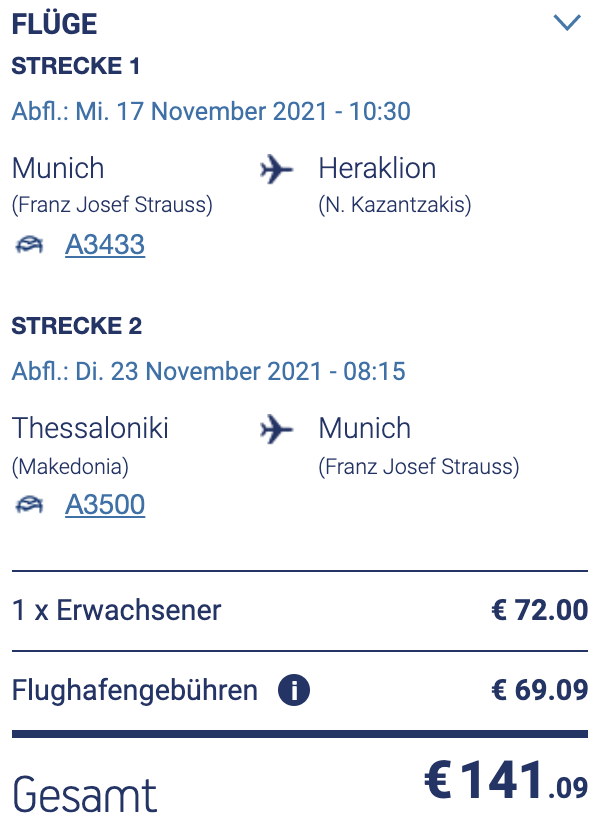This screenshot has height=826, width=606.
Task: Click airline logo beside A3433
Action: tap(30, 245)
